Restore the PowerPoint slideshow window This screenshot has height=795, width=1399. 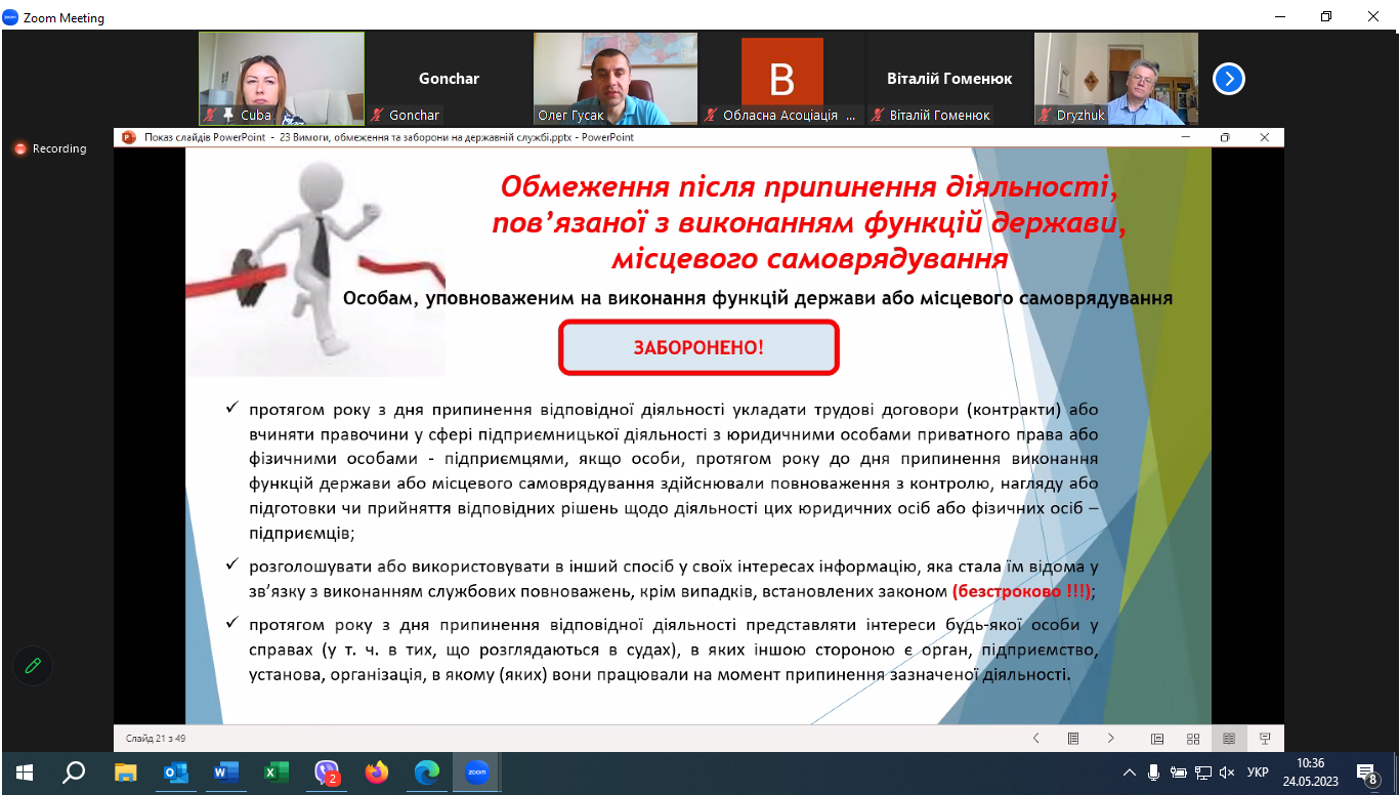coord(1225,138)
